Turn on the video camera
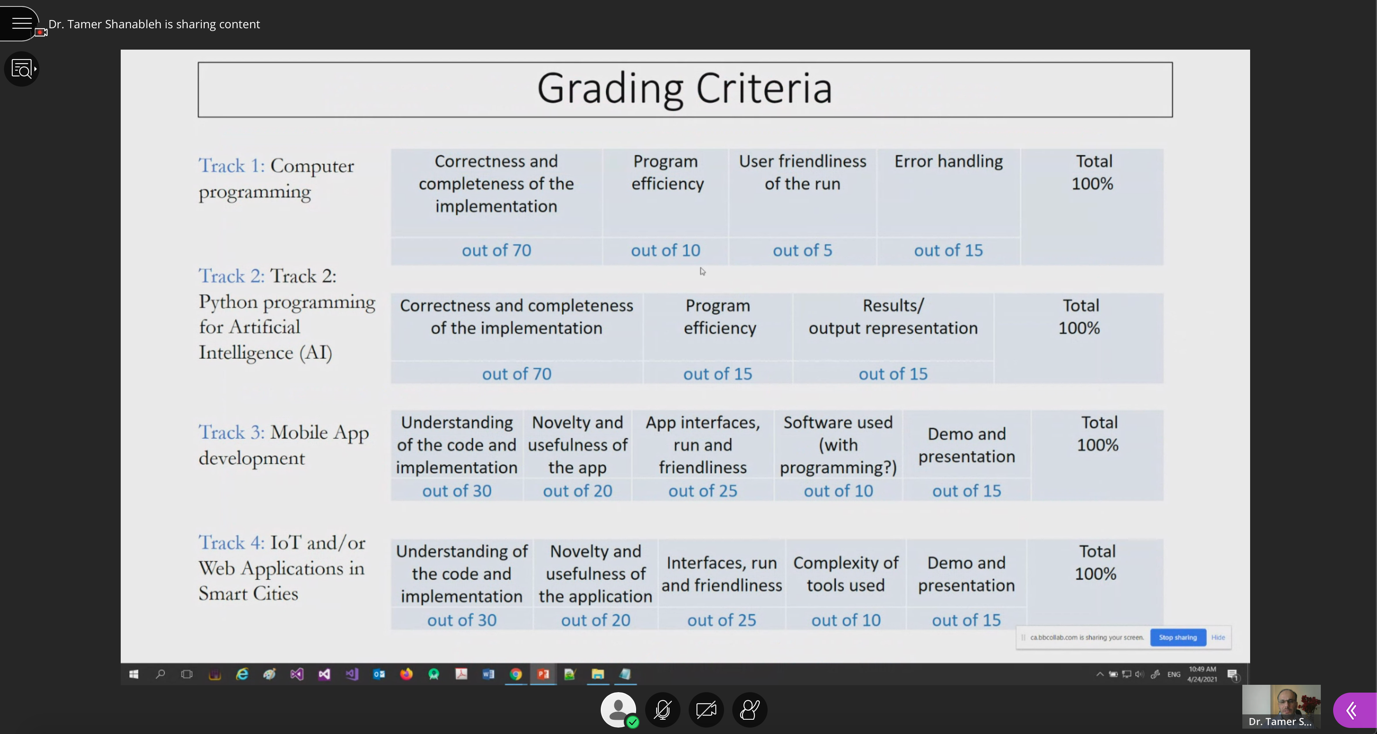1377x734 pixels. (x=706, y=709)
